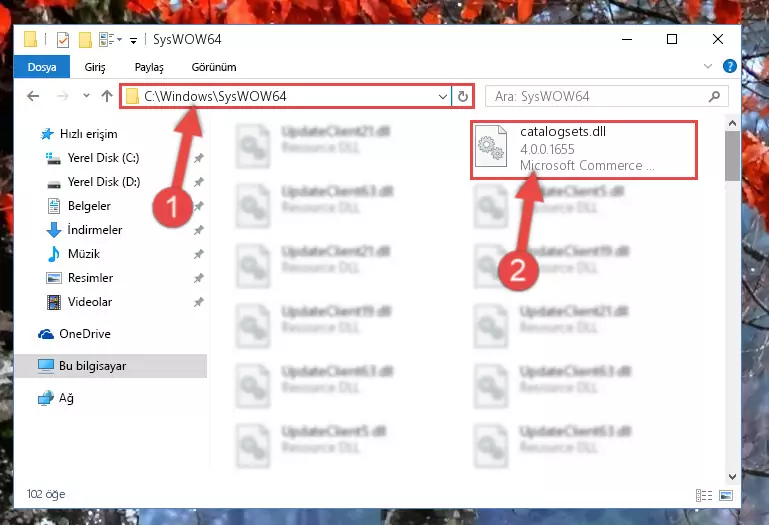The image size is (769, 525).
Task: Click the search magnifier icon
Action: [715, 96]
